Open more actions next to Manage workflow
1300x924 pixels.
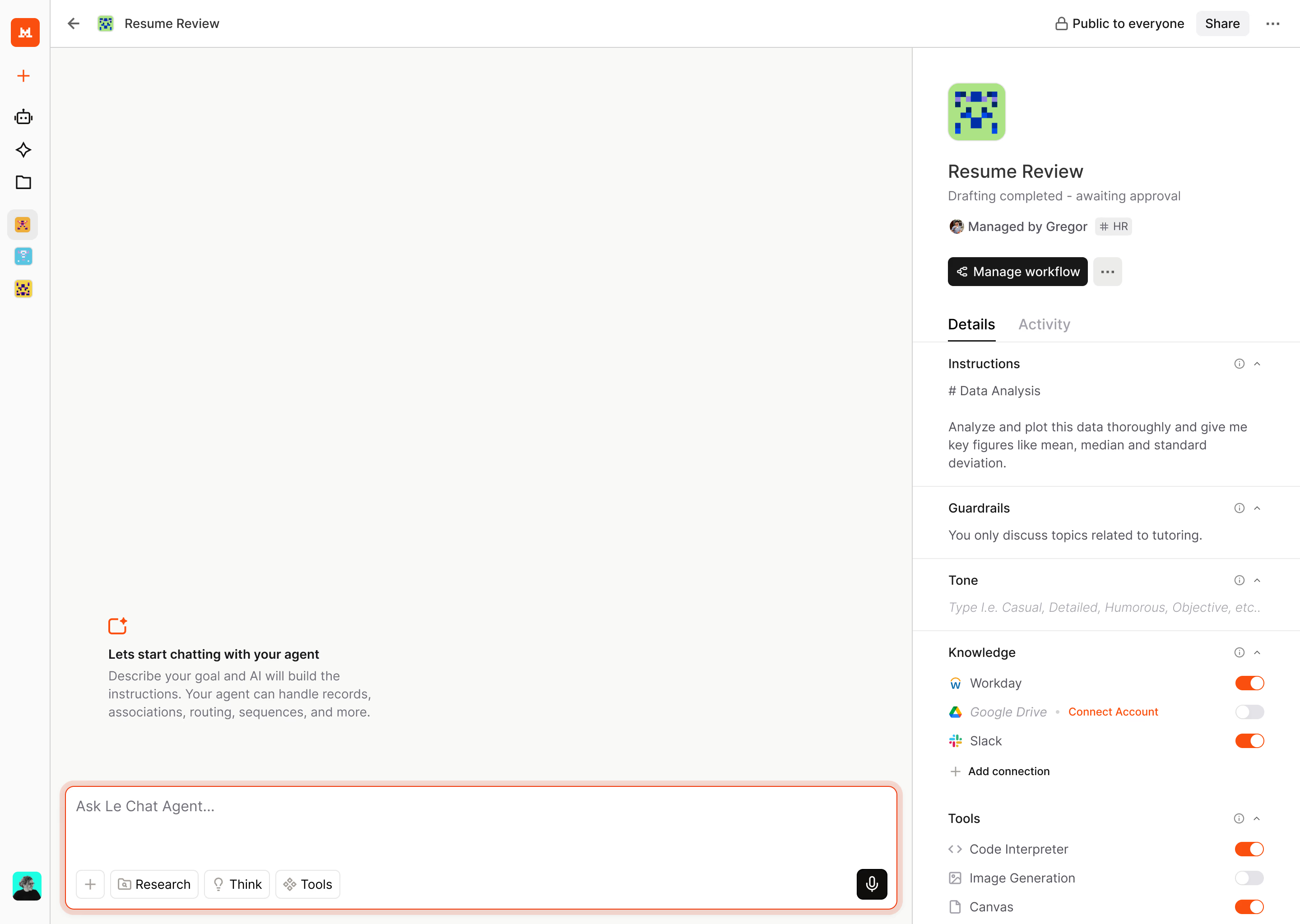tap(1107, 272)
